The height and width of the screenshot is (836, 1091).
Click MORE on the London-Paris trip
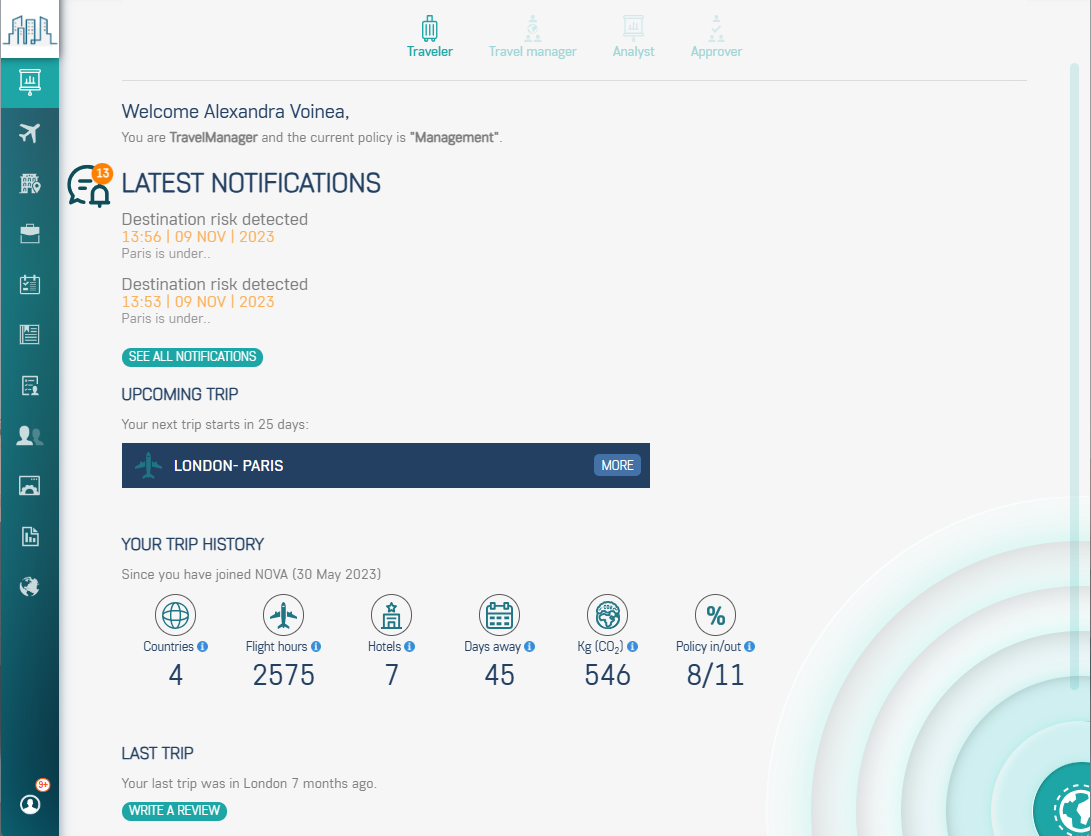617,465
